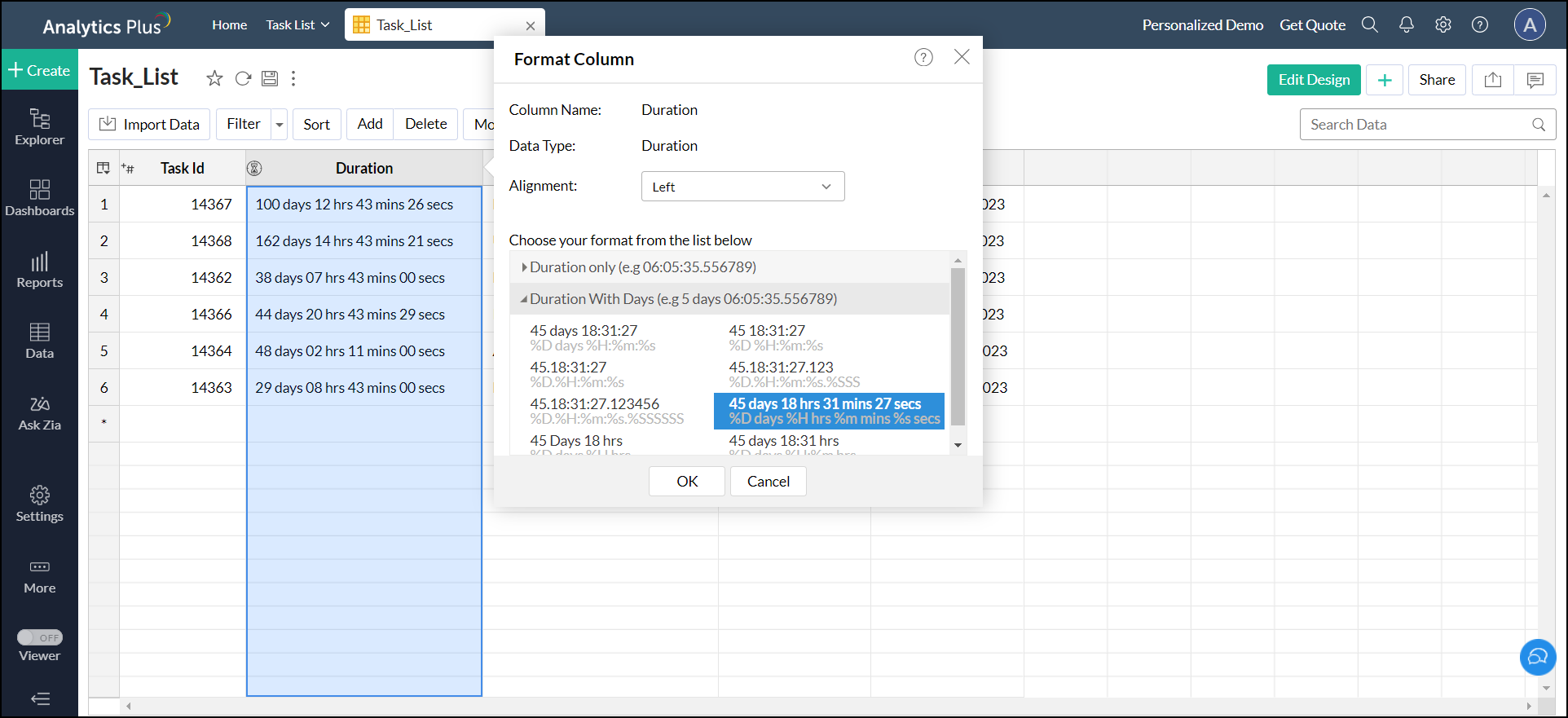Toggle the Viewer mode switch
Image resolution: width=1568 pixels, height=718 pixels.
pos(40,637)
